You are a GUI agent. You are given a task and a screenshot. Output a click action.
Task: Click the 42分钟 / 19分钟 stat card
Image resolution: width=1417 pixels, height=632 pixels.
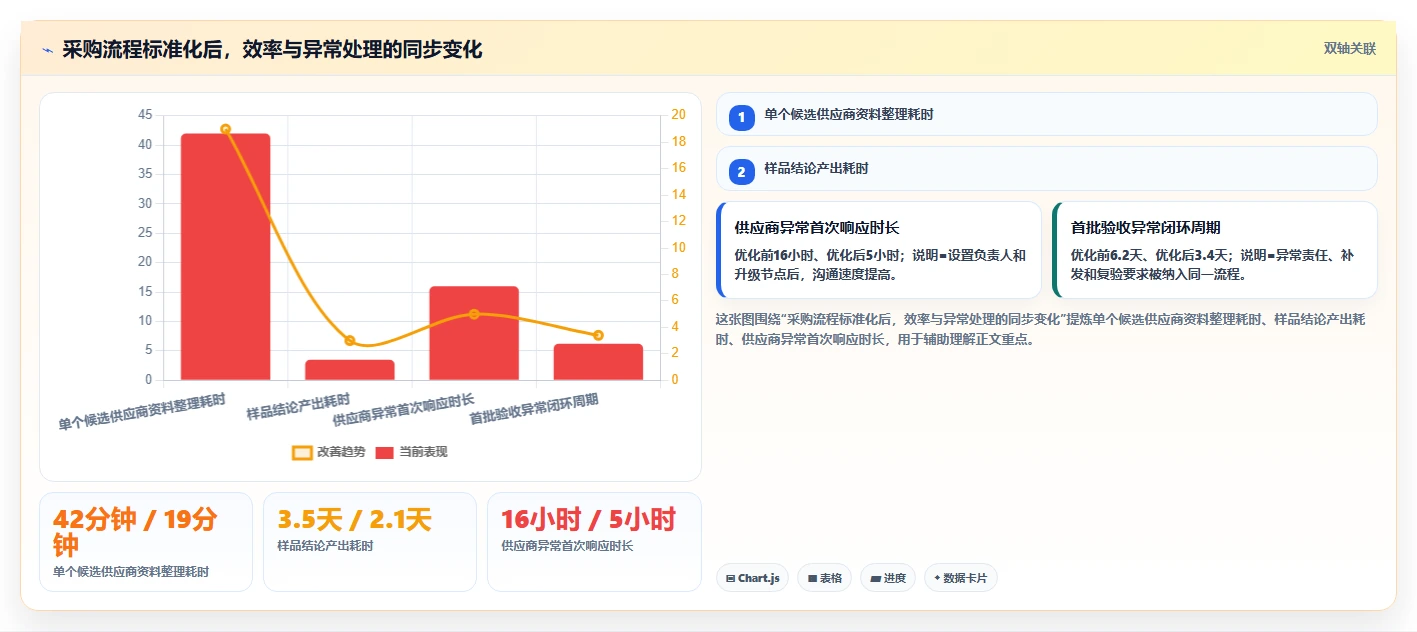(x=146, y=542)
